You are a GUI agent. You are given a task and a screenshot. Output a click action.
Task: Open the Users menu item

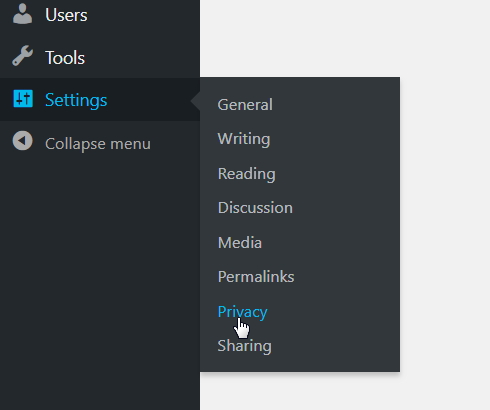[66, 15]
